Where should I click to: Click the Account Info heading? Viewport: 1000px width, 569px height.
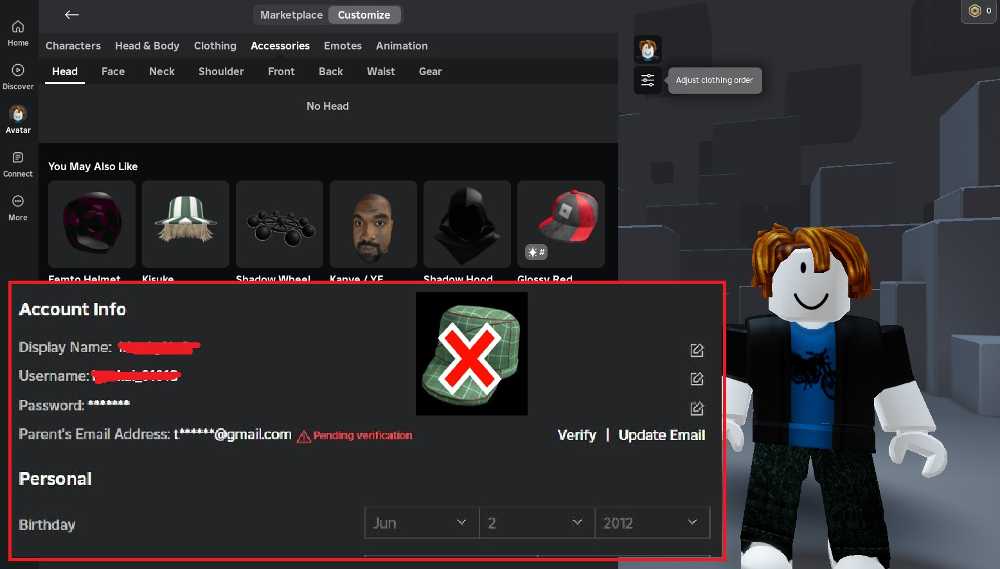pyautogui.click(x=73, y=309)
